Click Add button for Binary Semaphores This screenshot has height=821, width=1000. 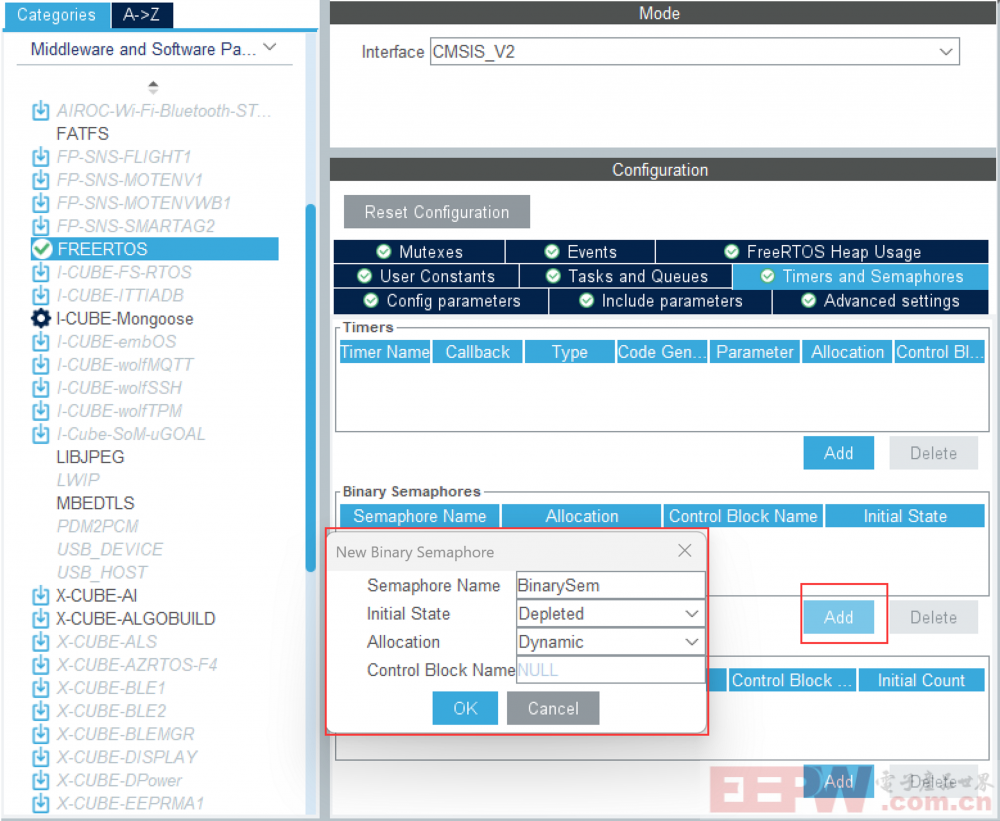[838, 617]
